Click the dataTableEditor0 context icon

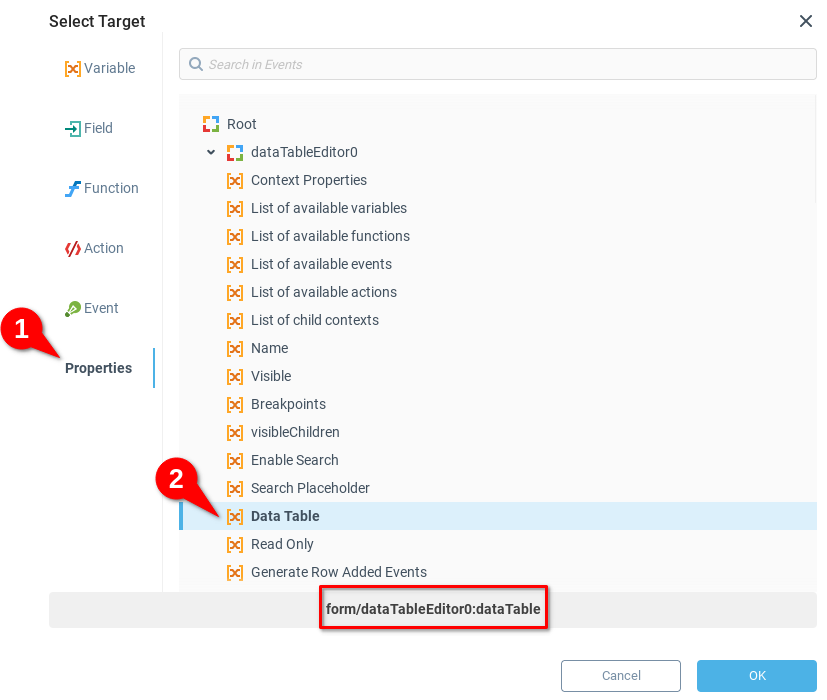235,152
